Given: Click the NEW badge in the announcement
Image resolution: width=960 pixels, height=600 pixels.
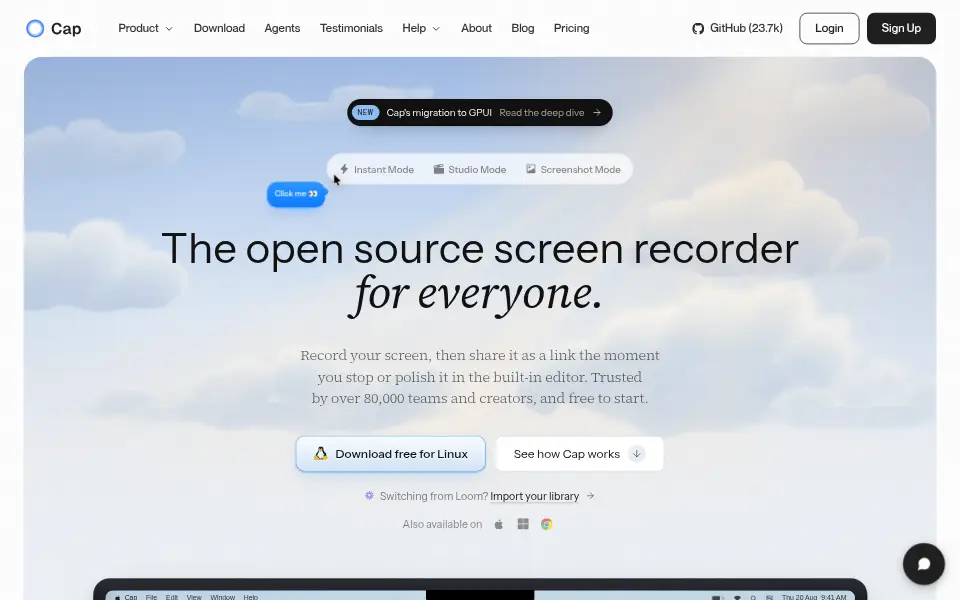Looking at the screenshot, I should click(x=365, y=113).
